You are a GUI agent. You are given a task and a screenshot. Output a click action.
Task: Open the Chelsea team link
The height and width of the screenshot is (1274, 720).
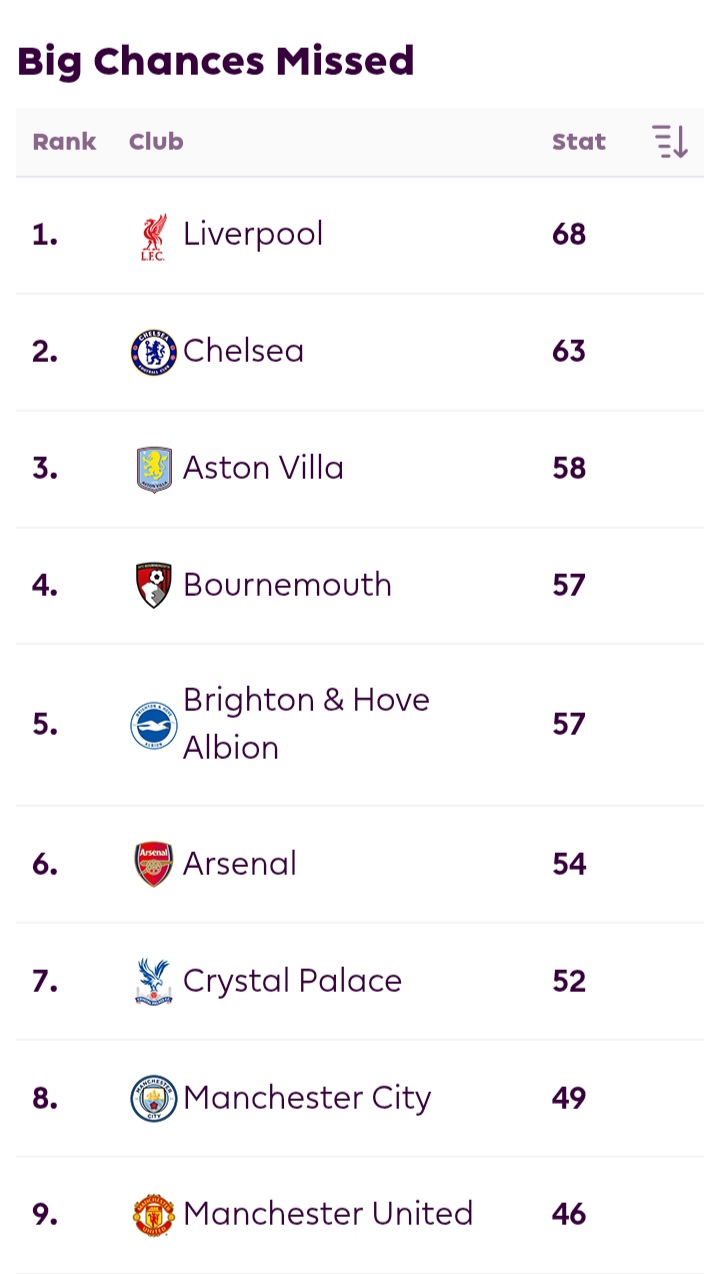click(x=243, y=351)
